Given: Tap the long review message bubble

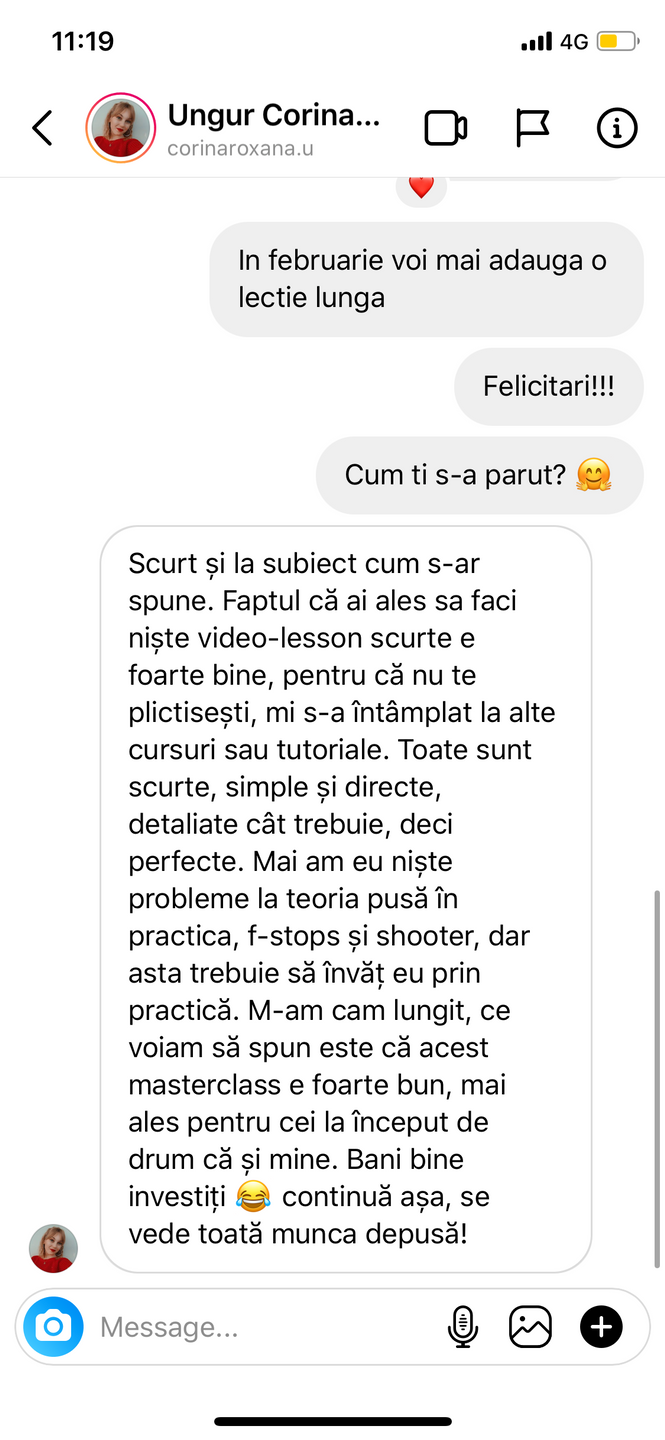Looking at the screenshot, I should 346,899.
